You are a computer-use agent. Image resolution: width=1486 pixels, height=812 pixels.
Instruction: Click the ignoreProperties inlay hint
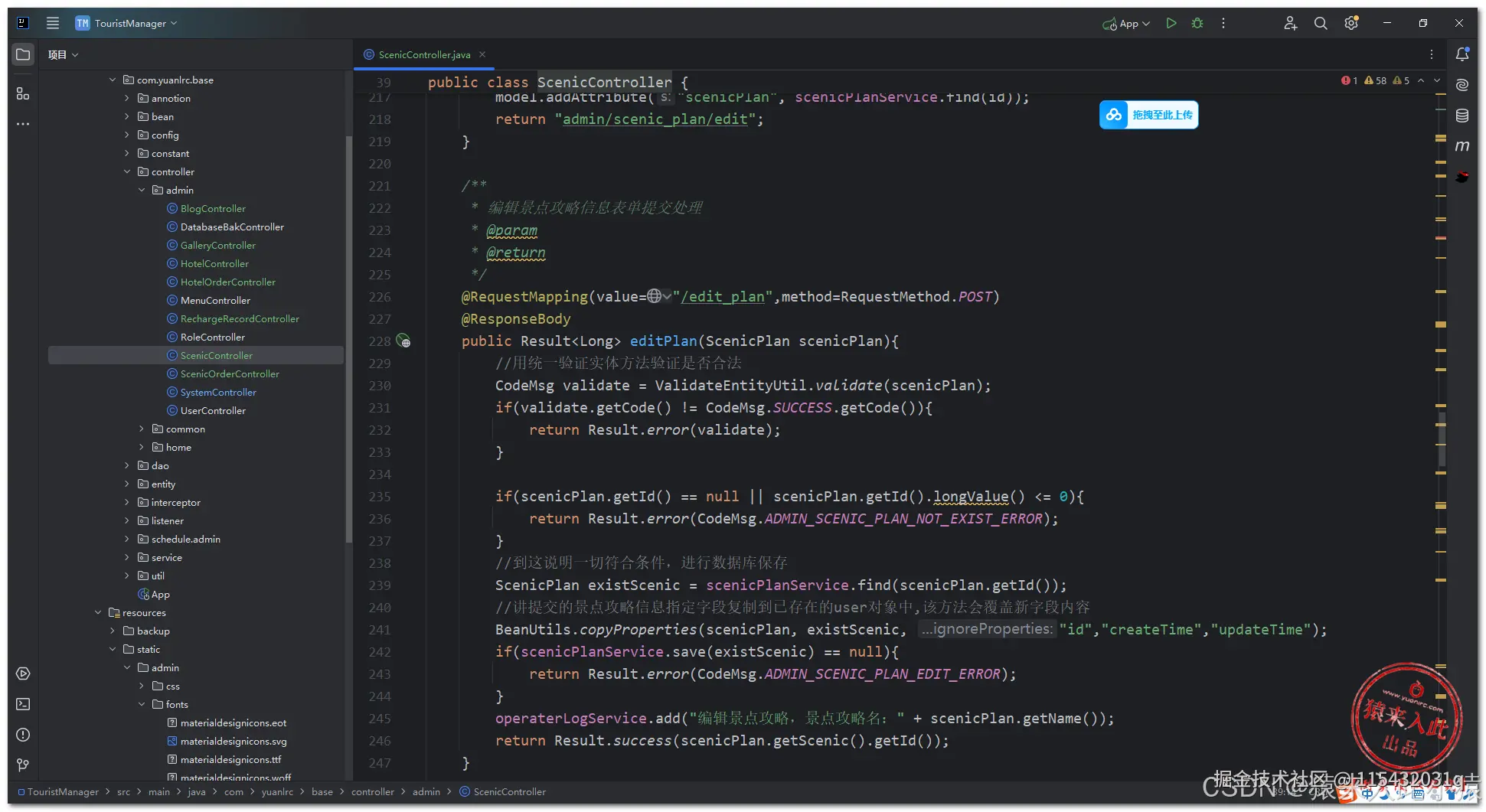point(987,629)
